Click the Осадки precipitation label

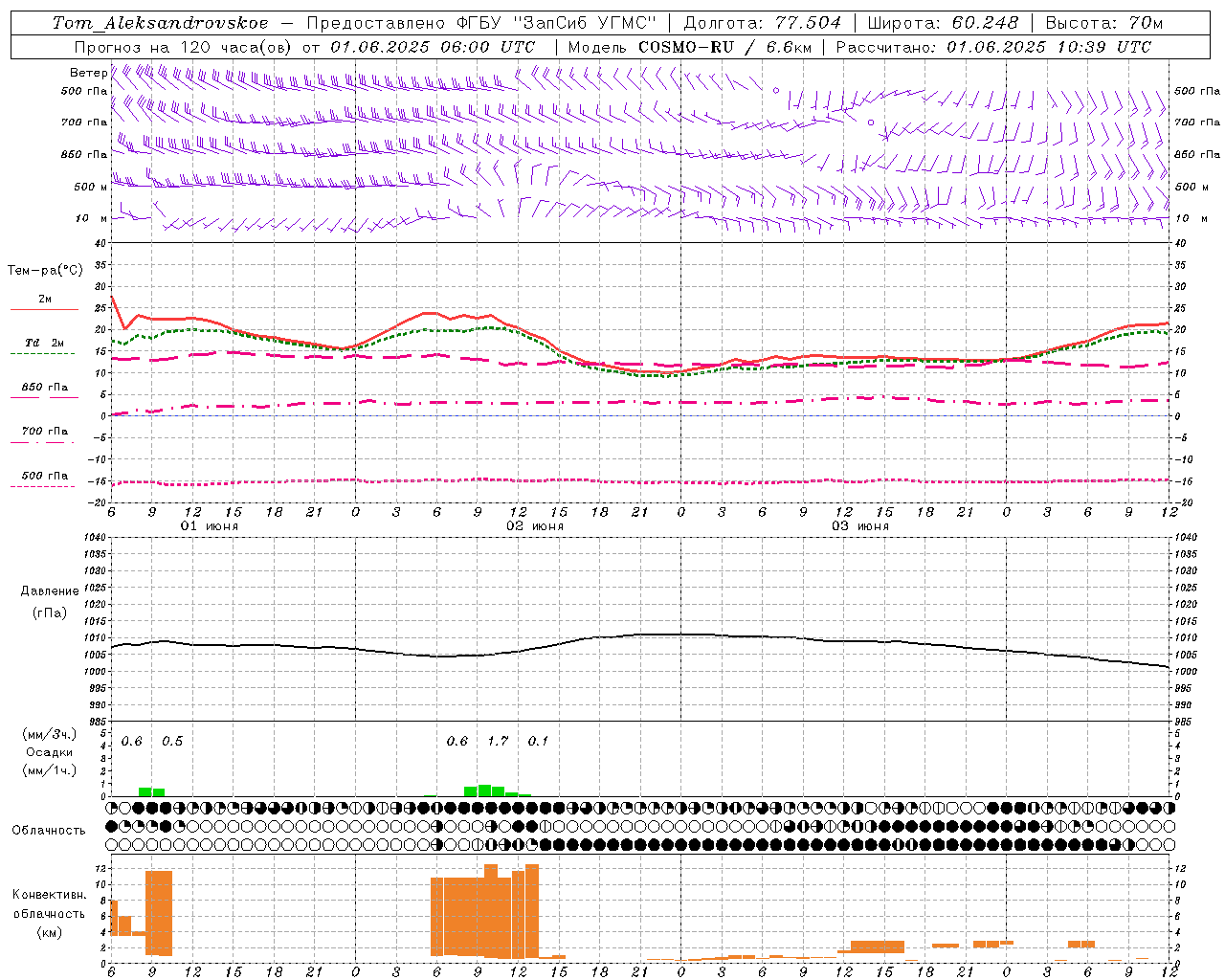(x=49, y=752)
